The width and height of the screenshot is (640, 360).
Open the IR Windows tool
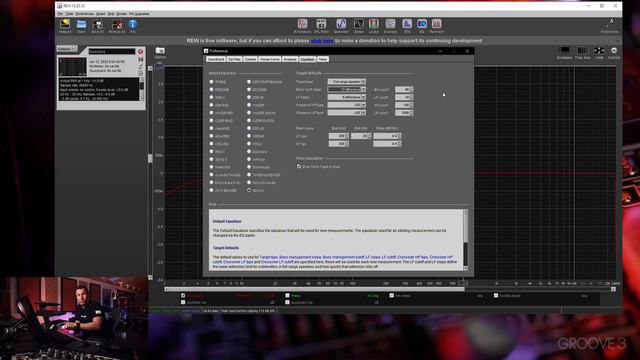click(x=302, y=24)
